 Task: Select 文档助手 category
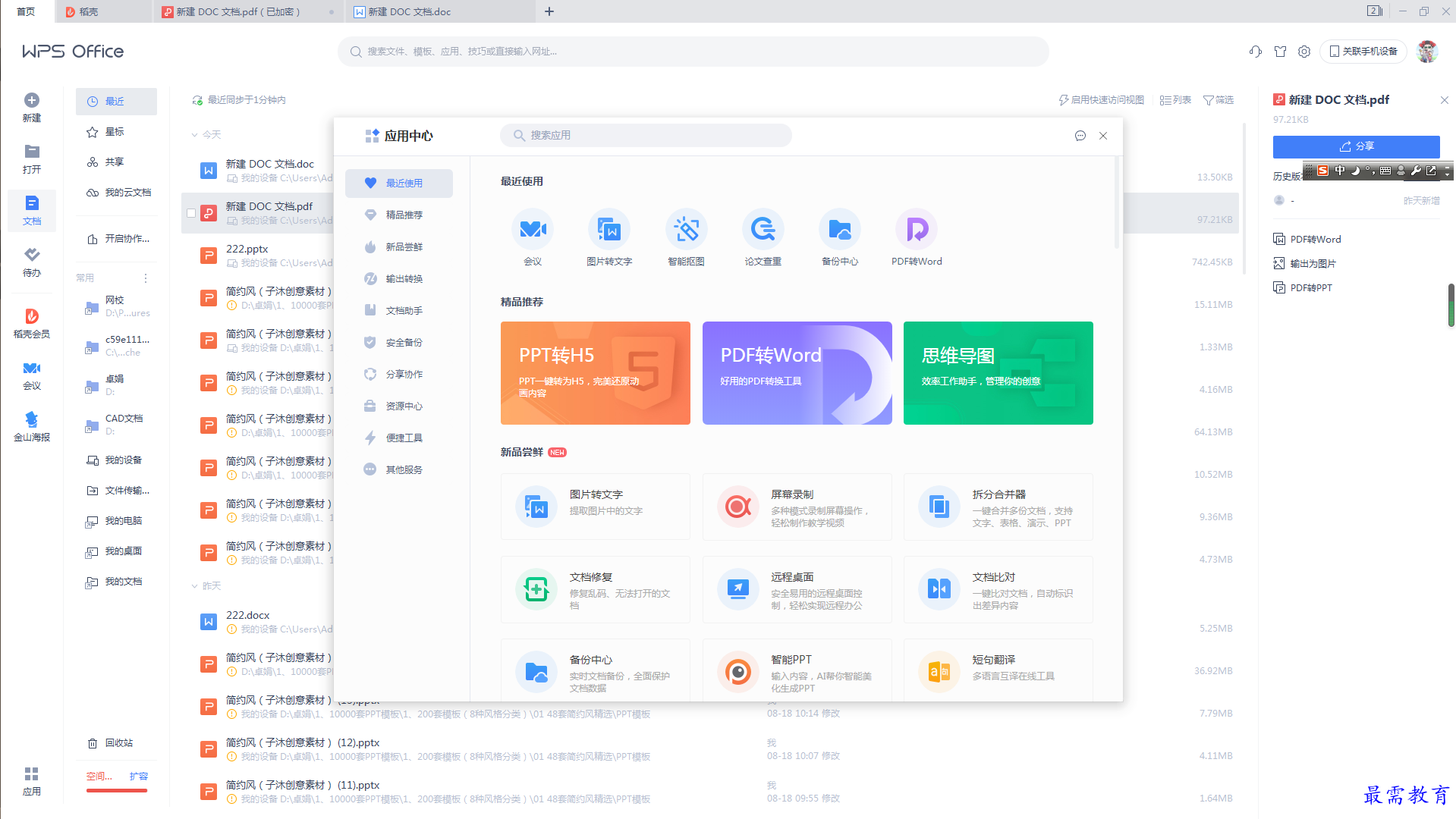(x=399, y=311)
